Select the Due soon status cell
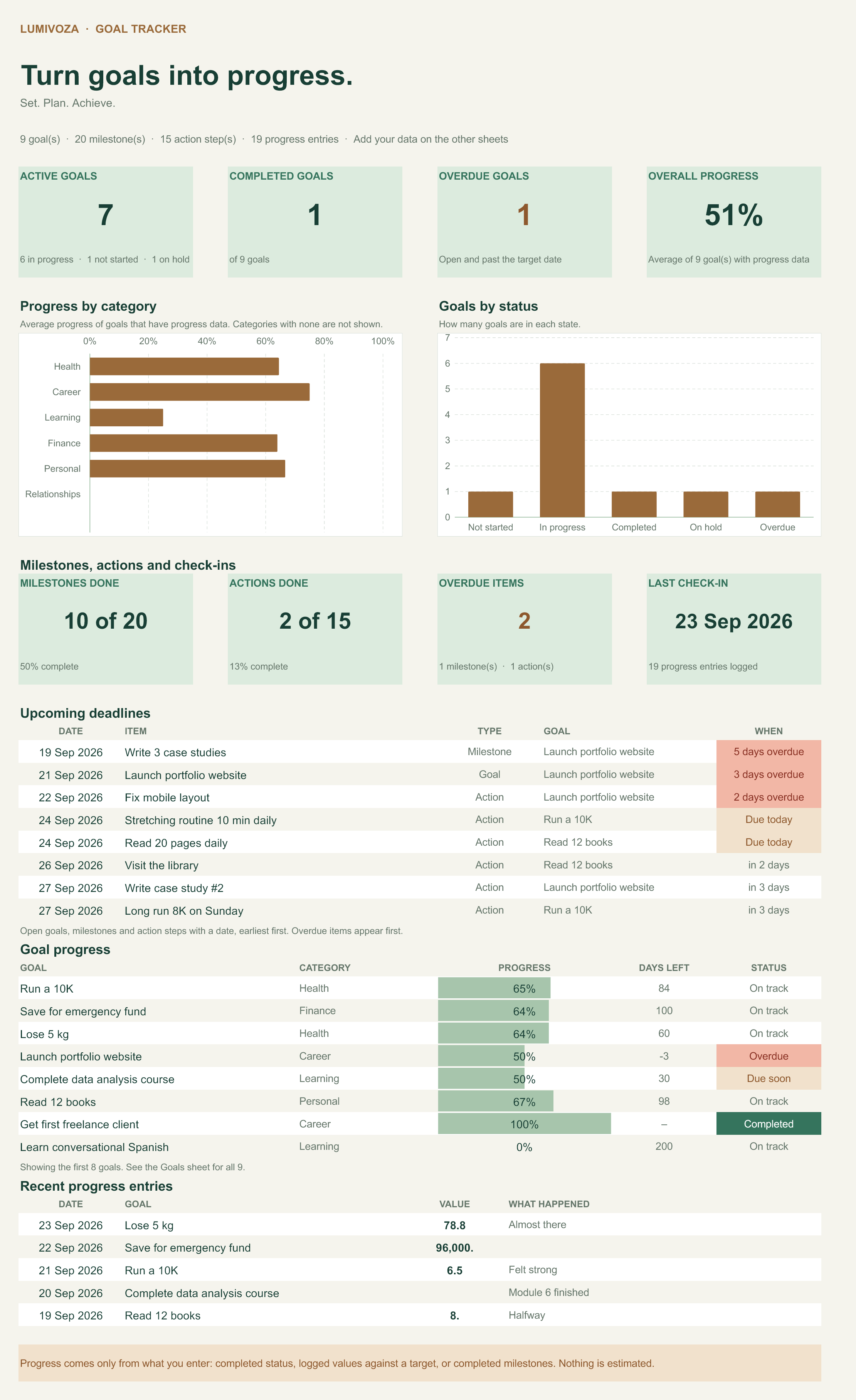This screenshot has width=856, height=1400. [x=769, y=1079]
